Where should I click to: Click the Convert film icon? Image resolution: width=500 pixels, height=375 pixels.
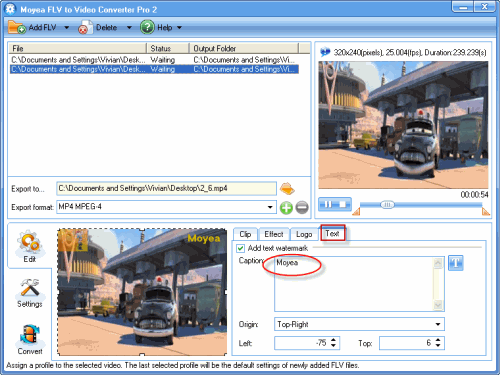[x=29, y=335]
